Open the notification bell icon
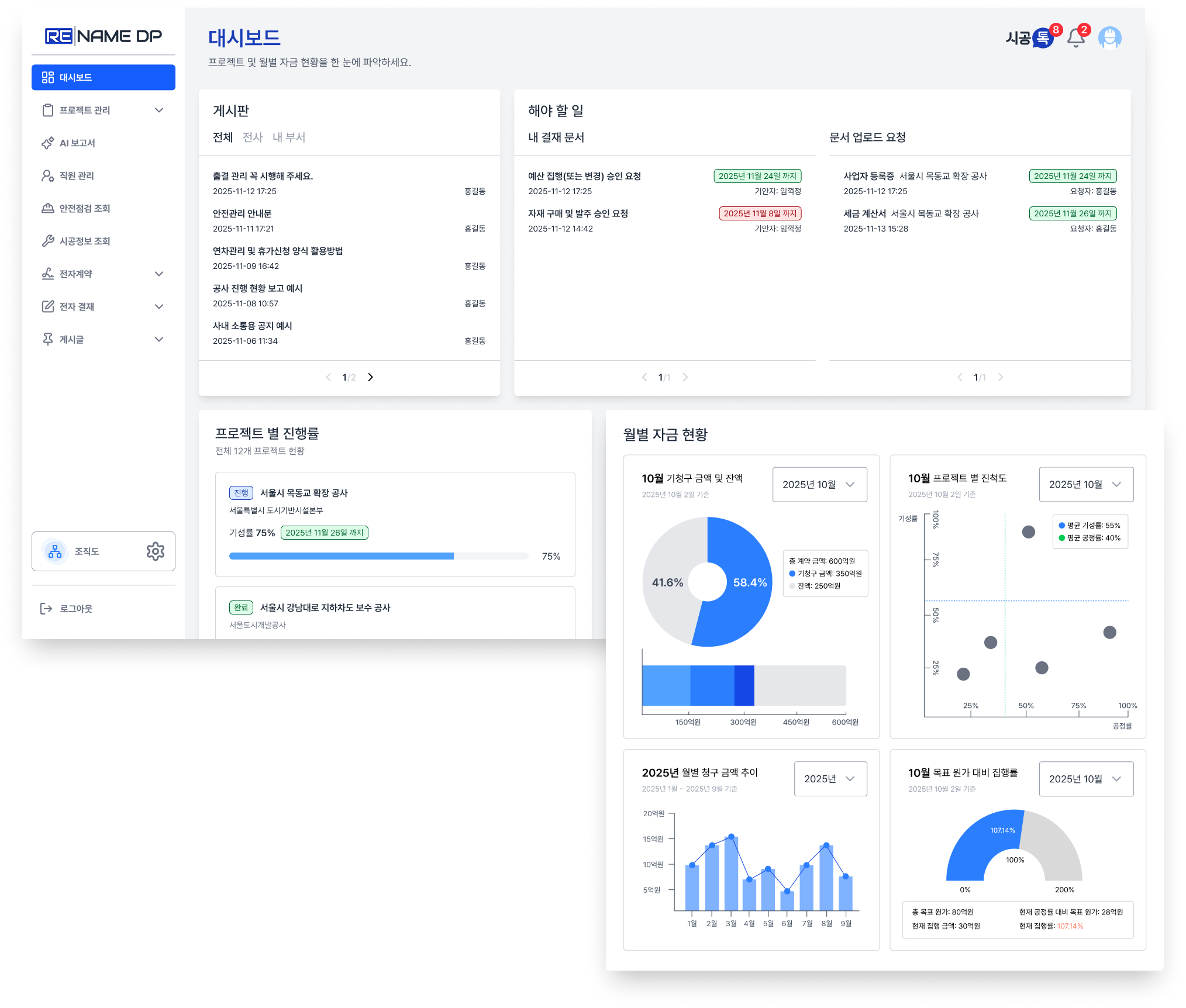Screen dimensions: 1186x1008 point(1075,39)
